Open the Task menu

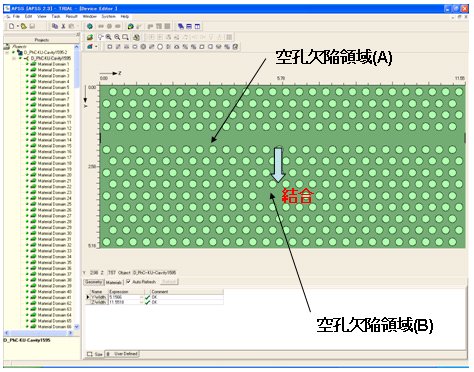coord(56,16)
